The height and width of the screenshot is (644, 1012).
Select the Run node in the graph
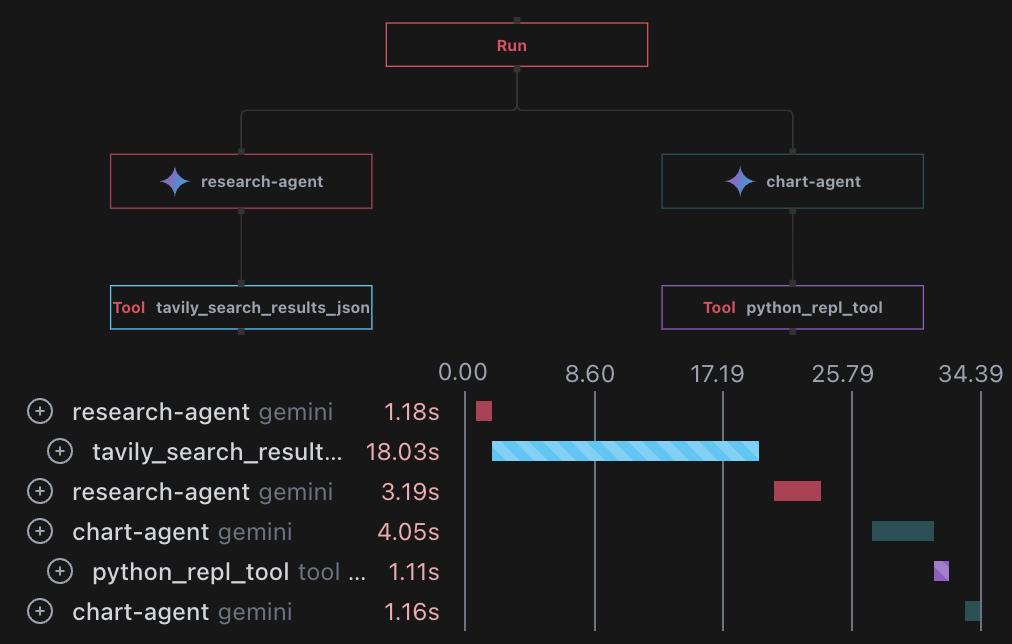(516, 45)
